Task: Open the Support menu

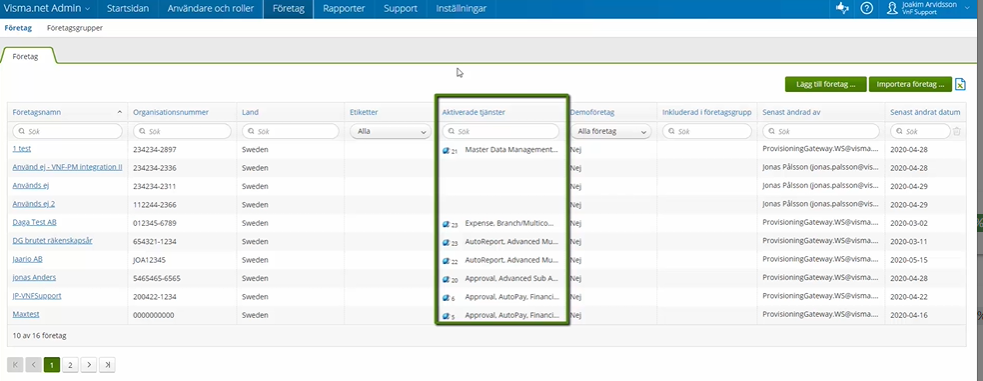Action: (401, 9)
